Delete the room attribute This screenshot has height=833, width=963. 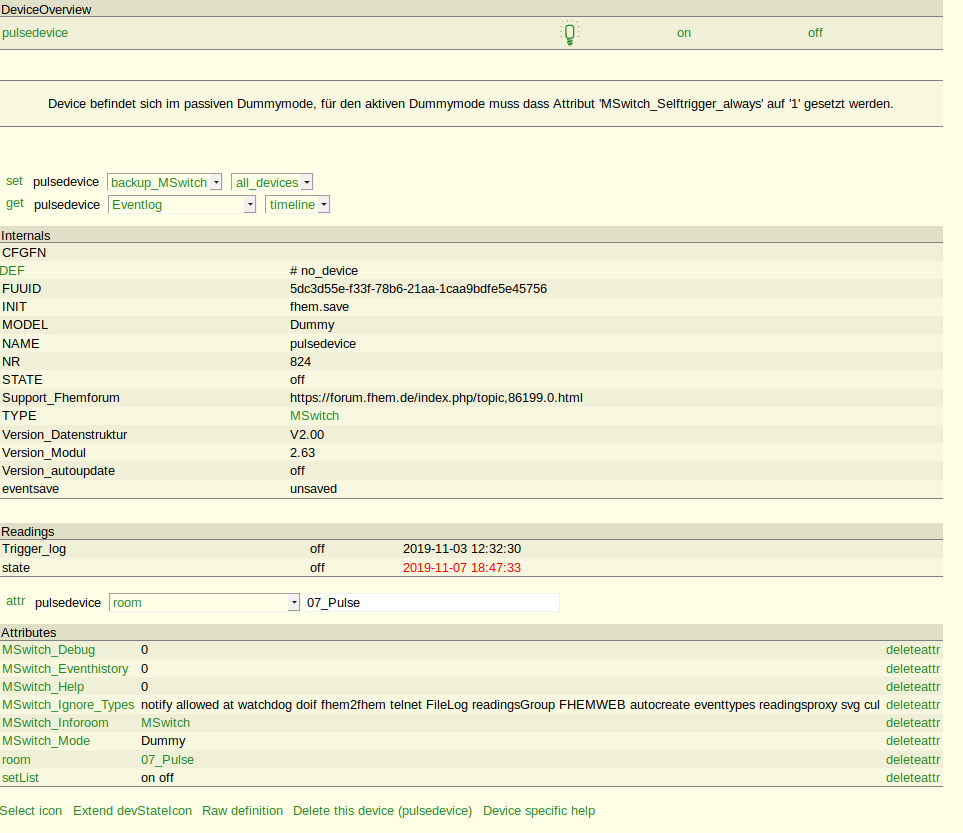[x=913, y=760]
